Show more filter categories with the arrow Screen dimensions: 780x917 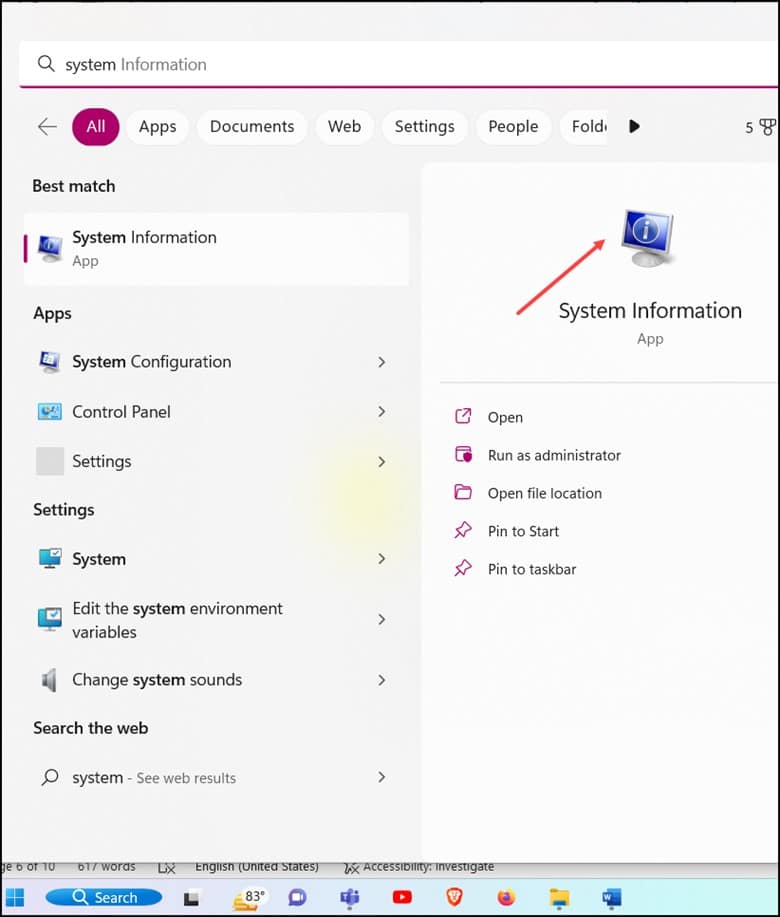[x=634, y=126]
